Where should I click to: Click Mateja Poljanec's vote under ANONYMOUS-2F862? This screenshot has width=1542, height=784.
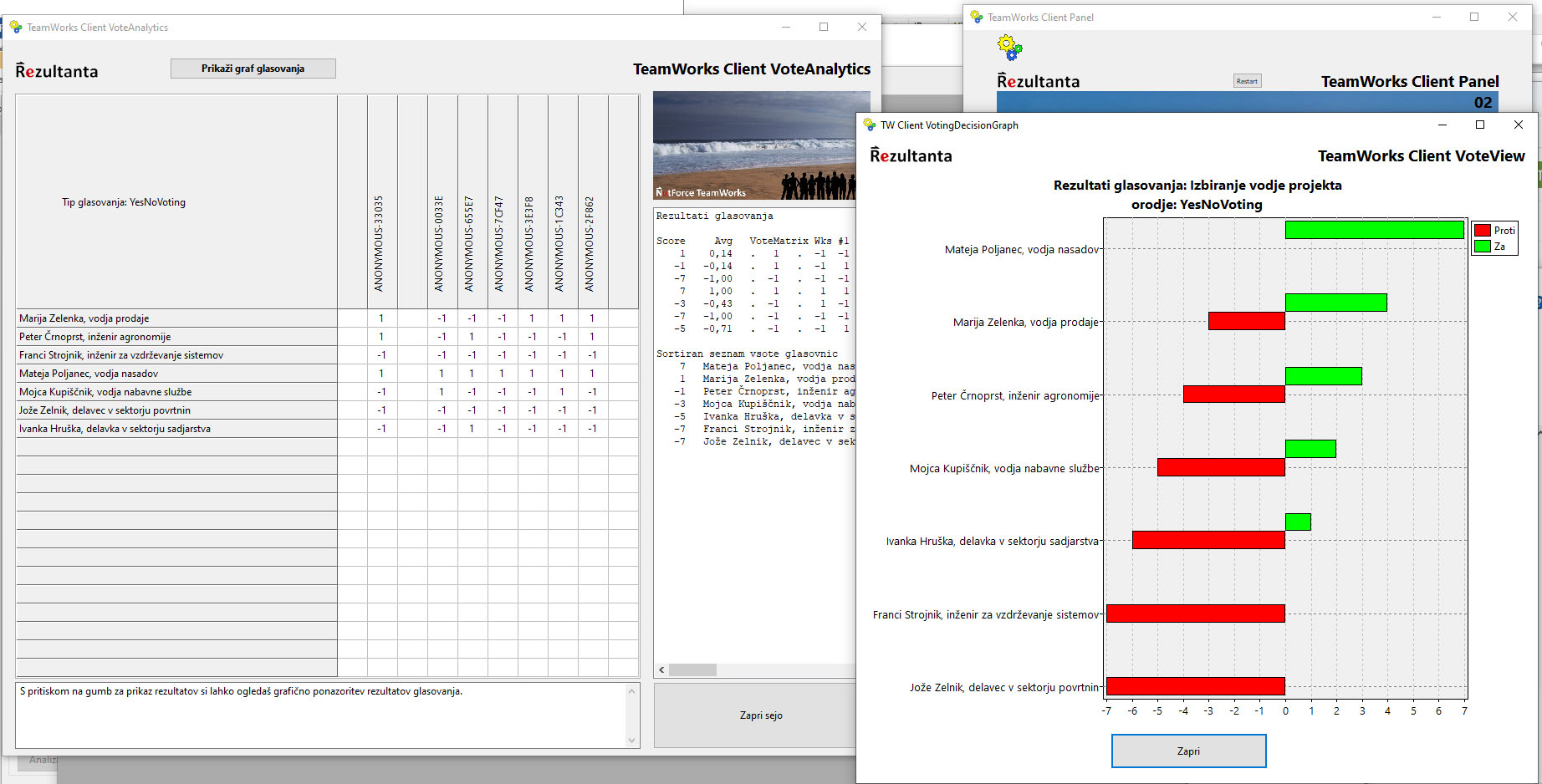(592, 374)
